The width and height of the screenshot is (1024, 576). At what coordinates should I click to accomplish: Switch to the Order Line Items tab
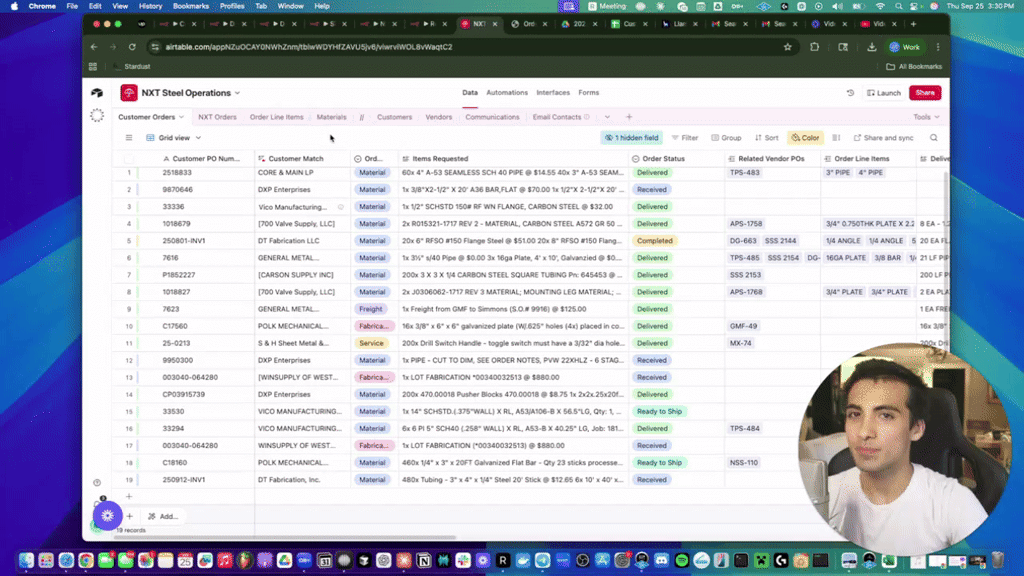pos(276,117)
